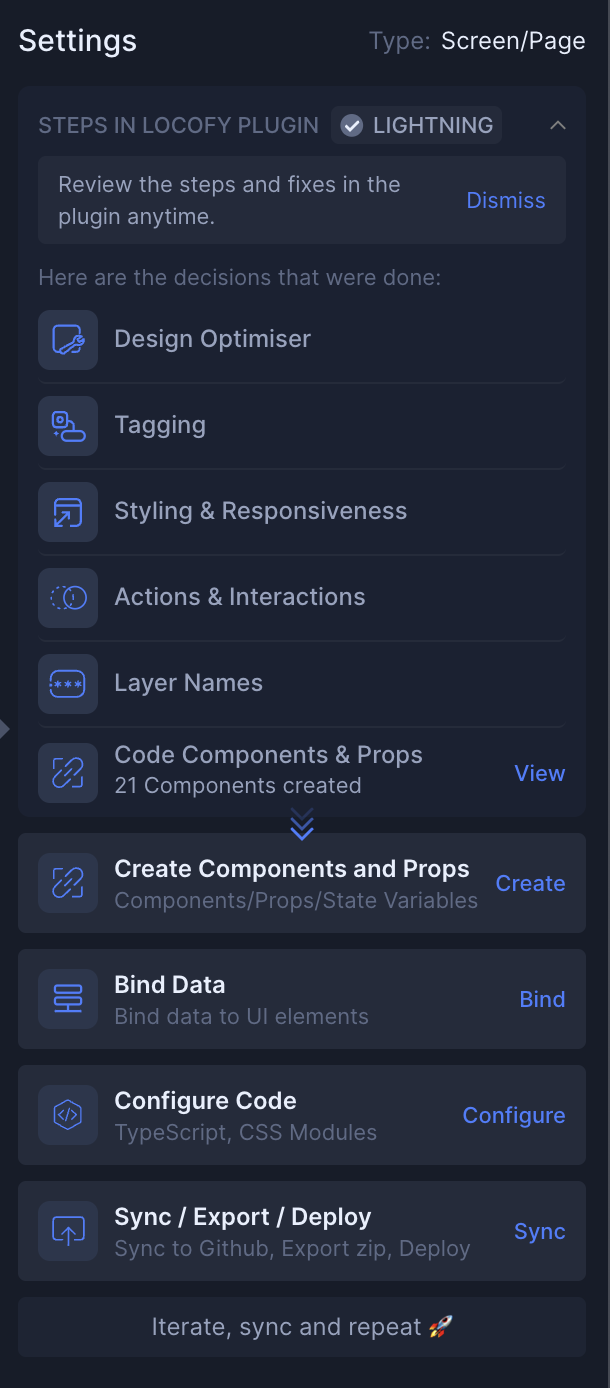Expand the side panel edge arrow
The height and width of the screenshot is (1388, 610).
[5, 729]
